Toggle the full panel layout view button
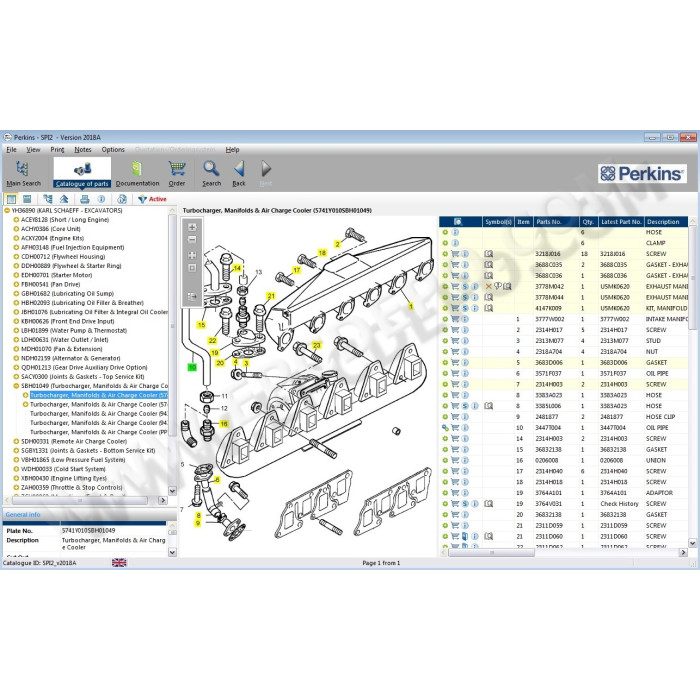Viewport: 700px width, 700px height. [11, 199]
